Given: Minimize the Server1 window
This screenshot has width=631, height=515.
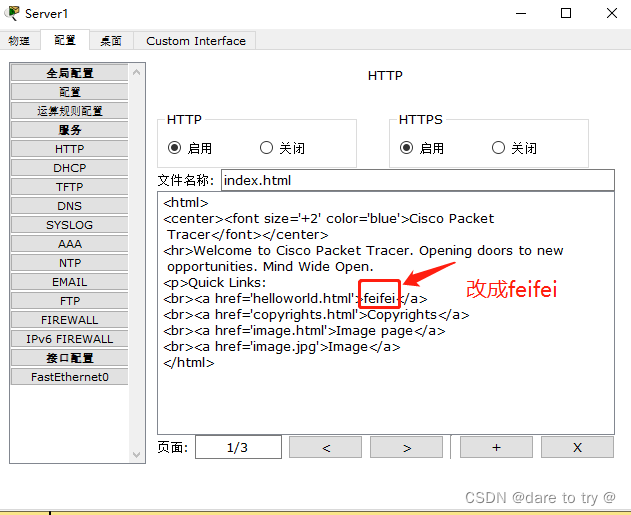Looking at the screenshot, I should point(521,13).
